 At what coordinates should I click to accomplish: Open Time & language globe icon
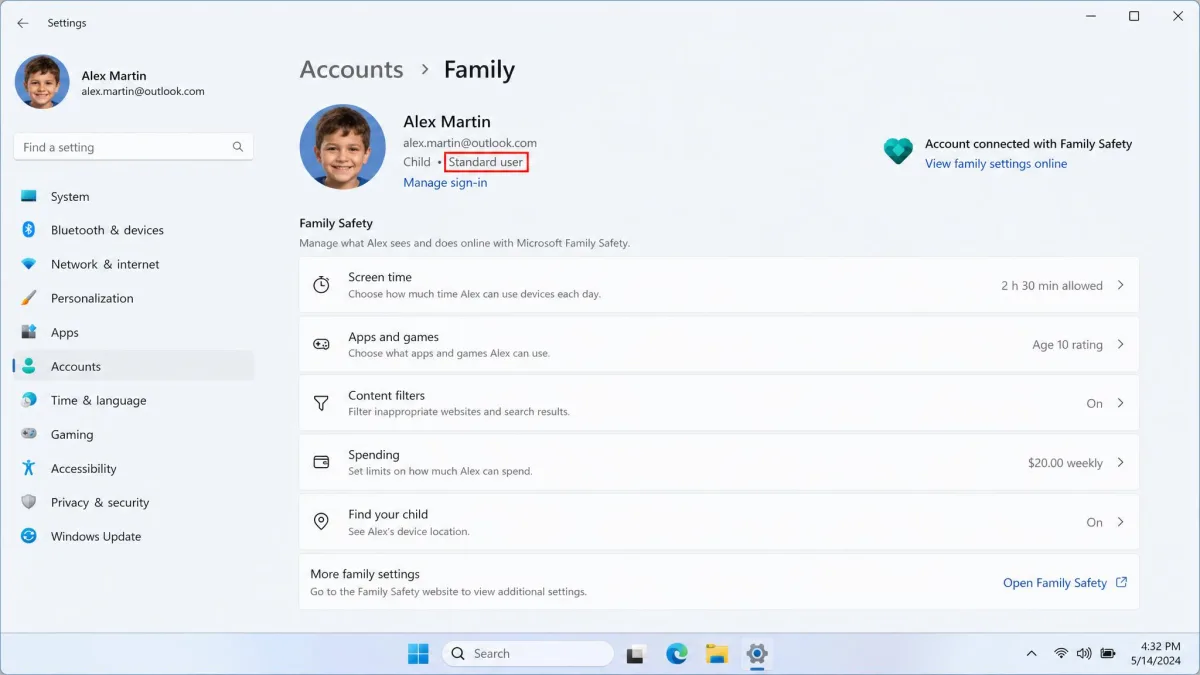[x=29, y=400]
